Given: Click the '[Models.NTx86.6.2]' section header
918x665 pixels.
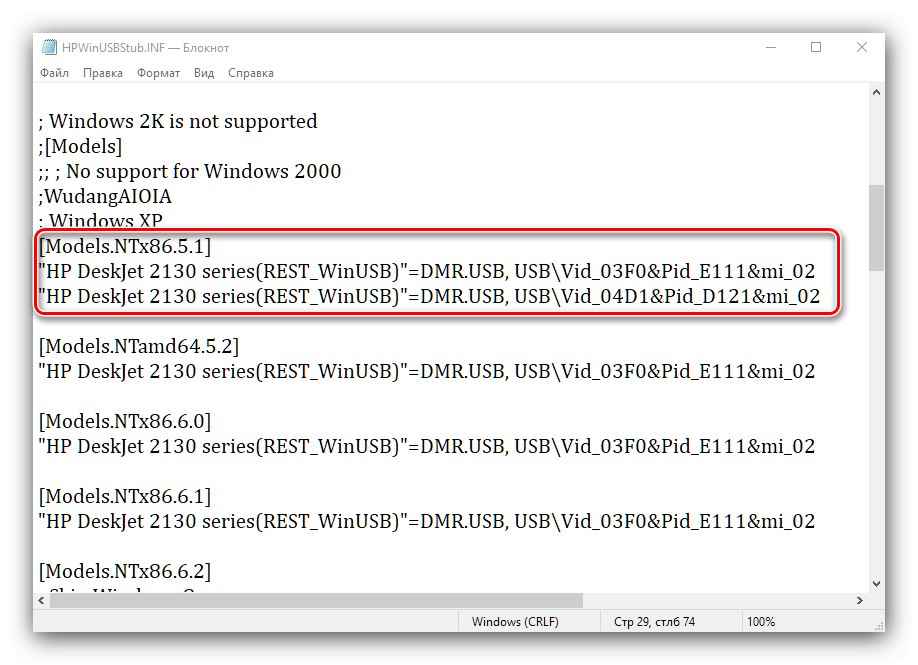Looking at the screenshot, I should [x=125, y=571].
